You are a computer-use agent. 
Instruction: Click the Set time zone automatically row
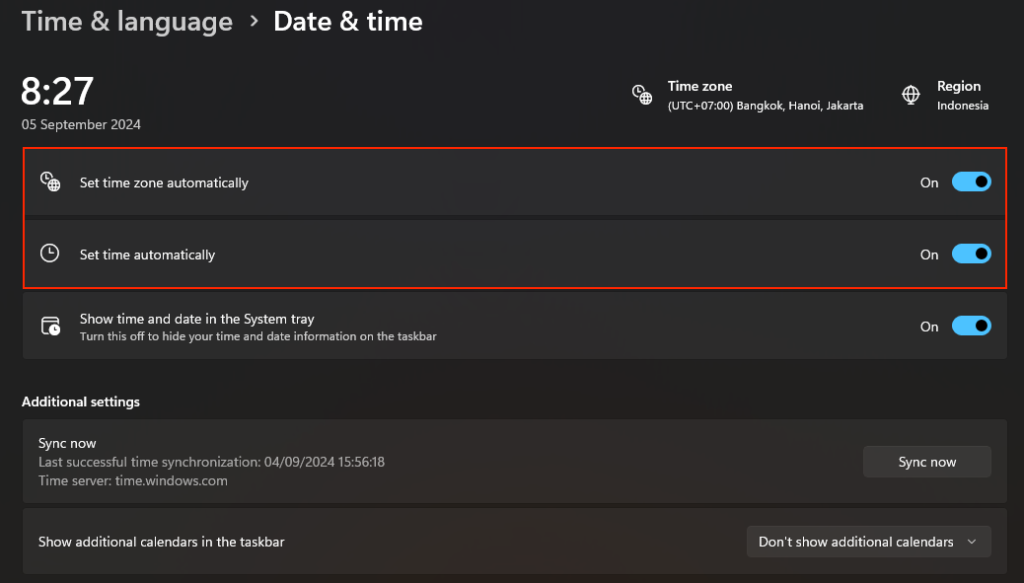[x=400, y=182]
